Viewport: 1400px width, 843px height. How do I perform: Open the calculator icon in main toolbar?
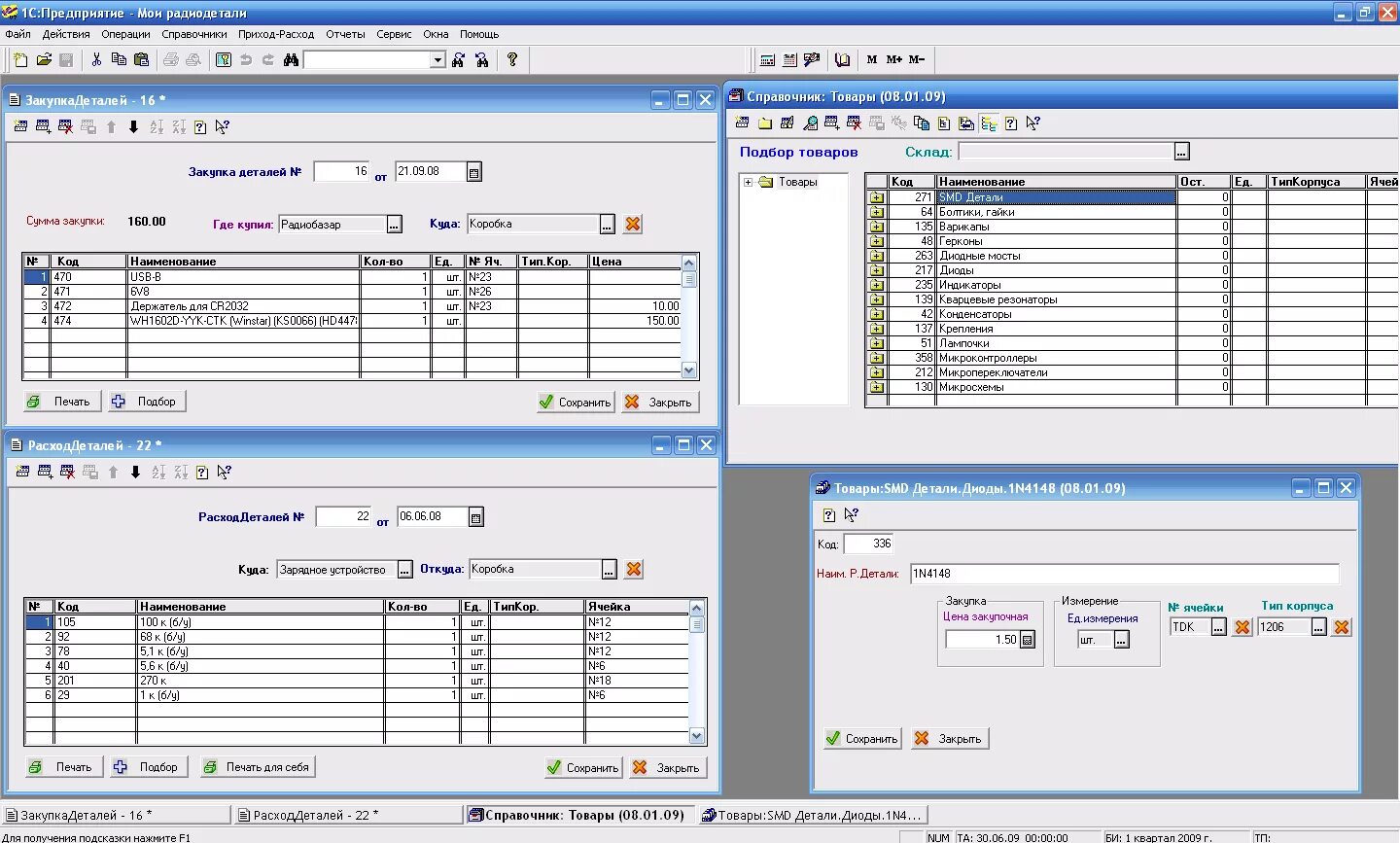[767, 59]
